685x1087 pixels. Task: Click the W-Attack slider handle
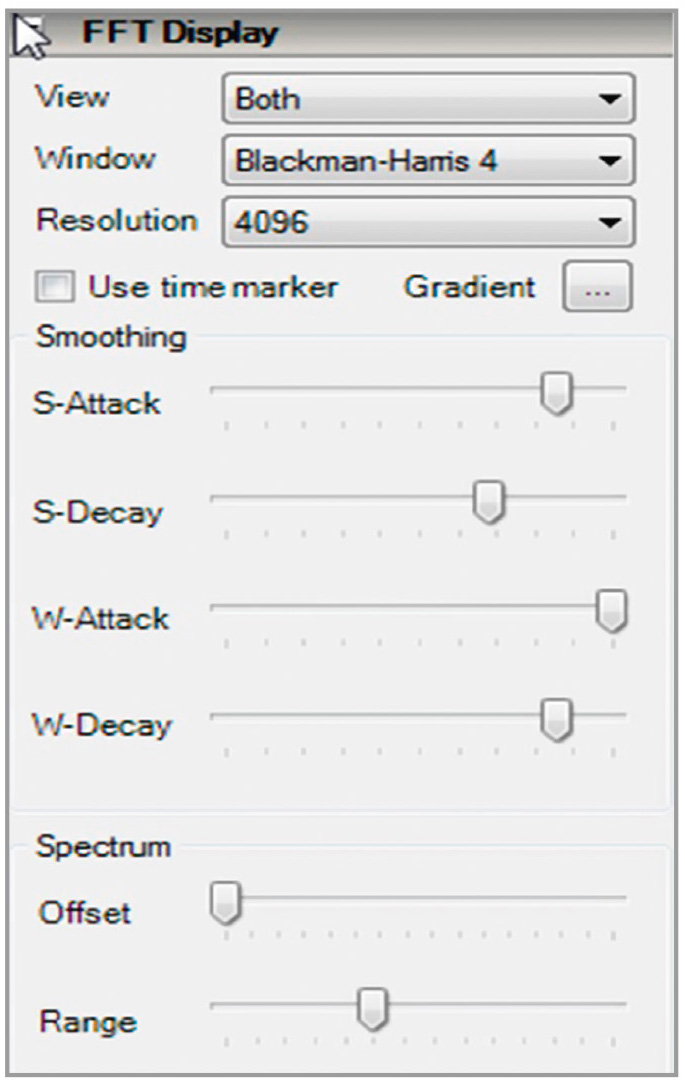click(x=612, y=611)
